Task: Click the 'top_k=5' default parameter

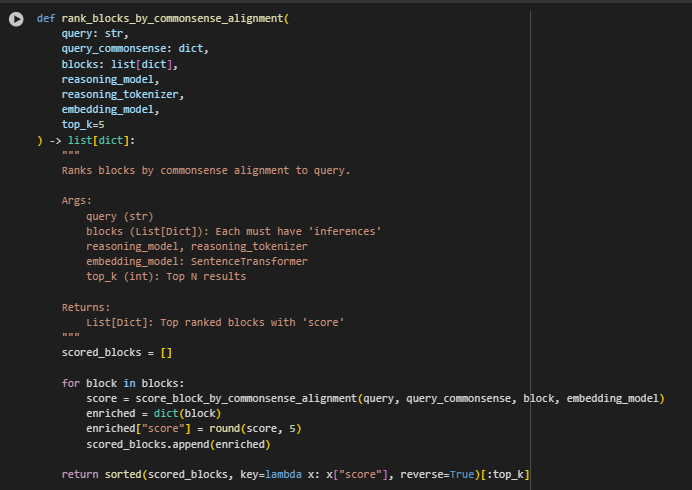Action: click(x=83, y=124)
